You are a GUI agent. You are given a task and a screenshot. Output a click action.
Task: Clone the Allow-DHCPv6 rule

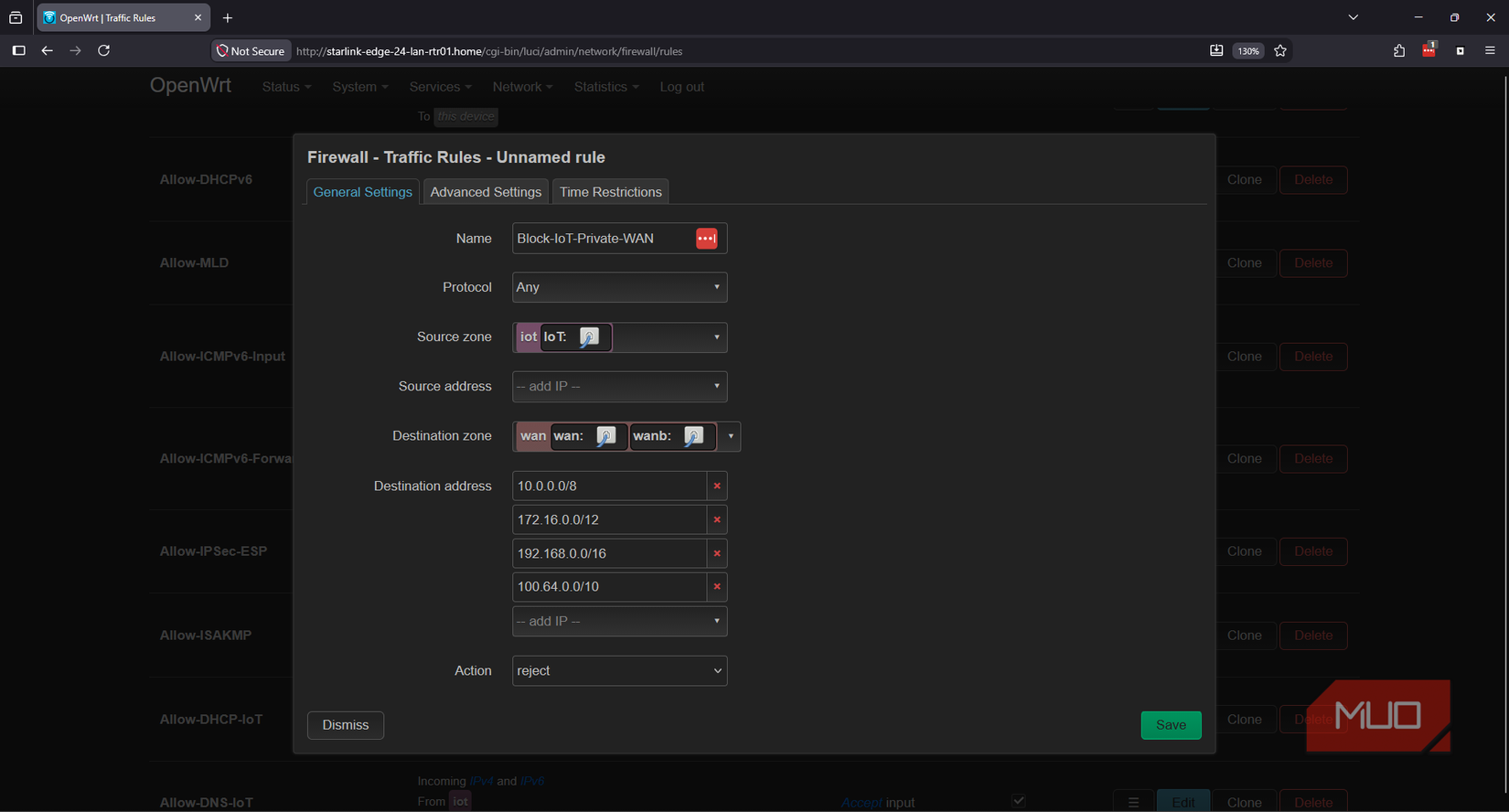click(1245, 180)
